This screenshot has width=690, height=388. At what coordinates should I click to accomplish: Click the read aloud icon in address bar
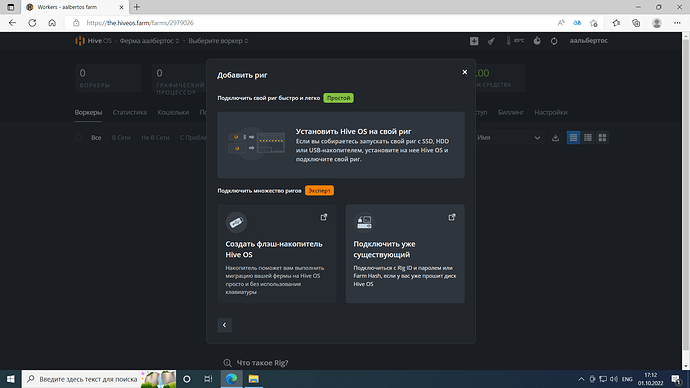click(x=561, y=23)
